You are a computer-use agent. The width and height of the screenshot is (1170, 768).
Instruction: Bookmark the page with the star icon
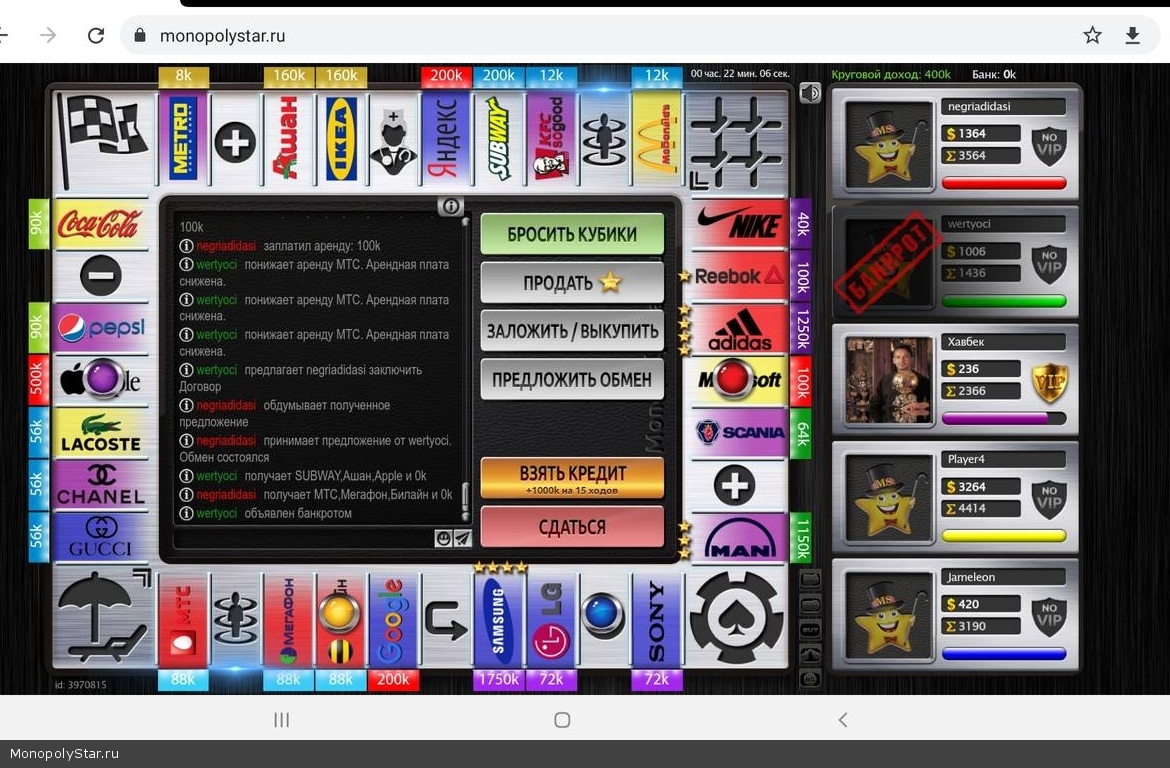[x=1092, y=35]
